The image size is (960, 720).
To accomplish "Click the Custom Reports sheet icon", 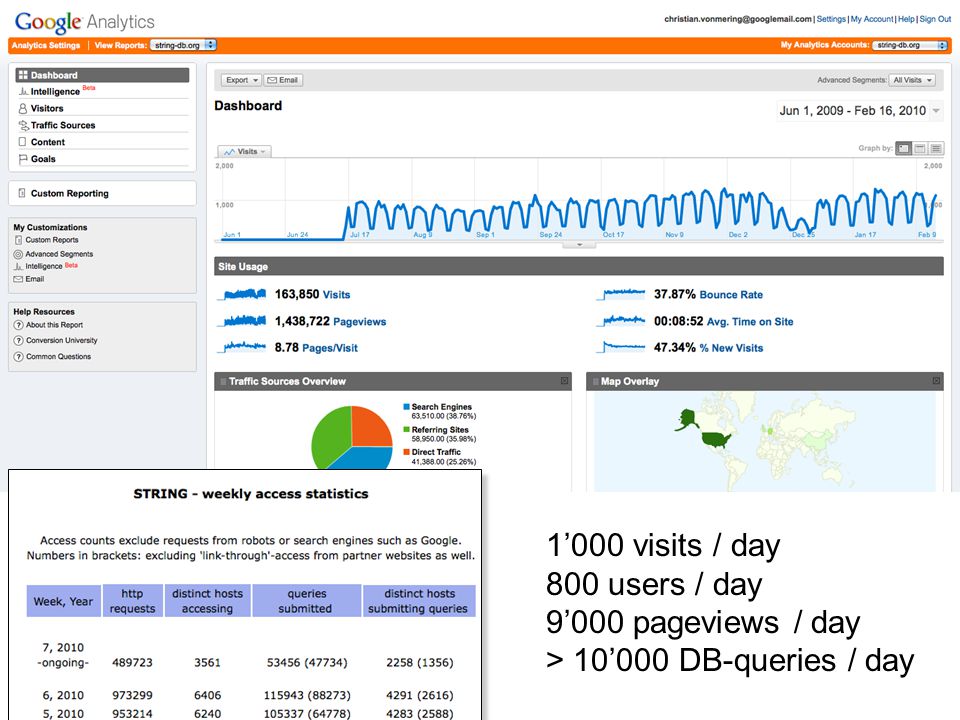I will point(18,240).
